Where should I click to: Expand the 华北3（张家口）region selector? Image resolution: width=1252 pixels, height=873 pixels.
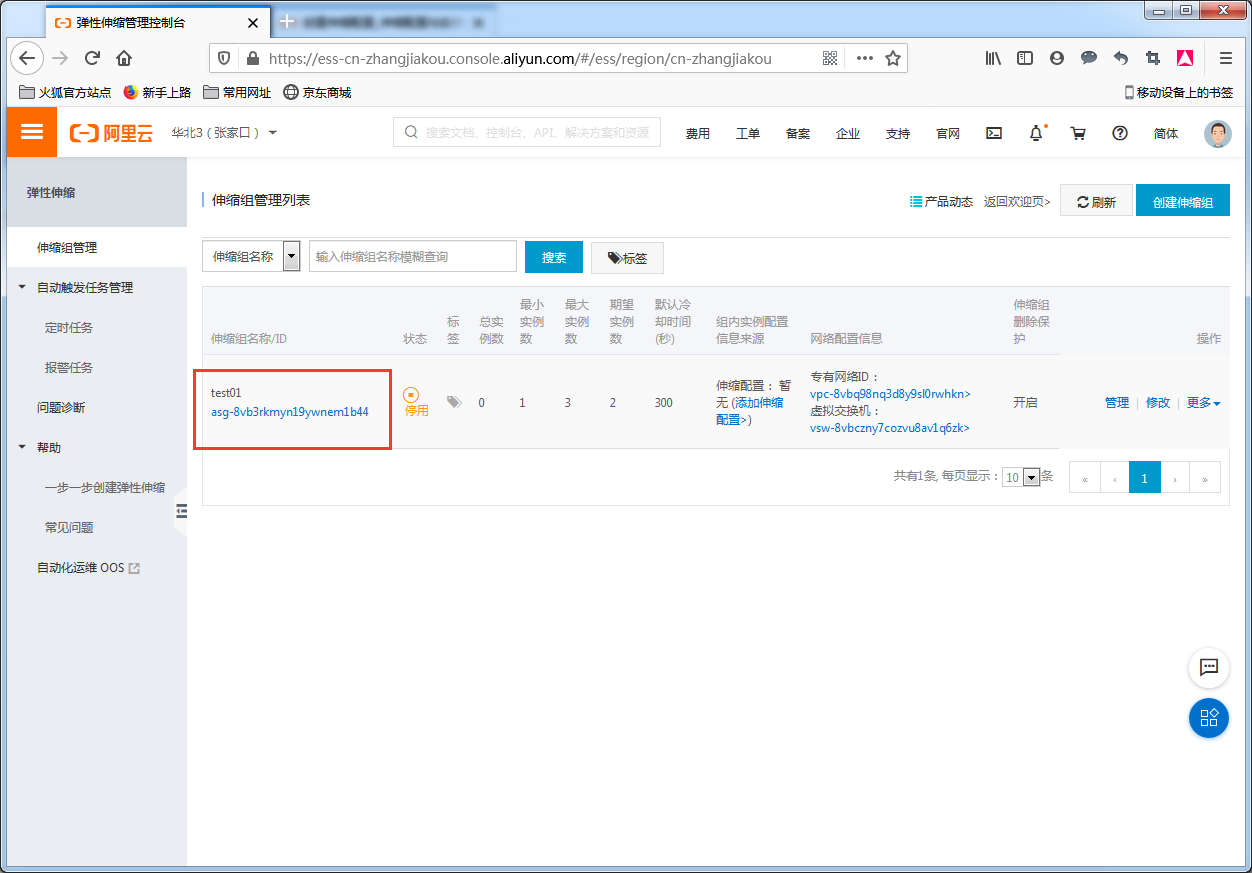224,133
